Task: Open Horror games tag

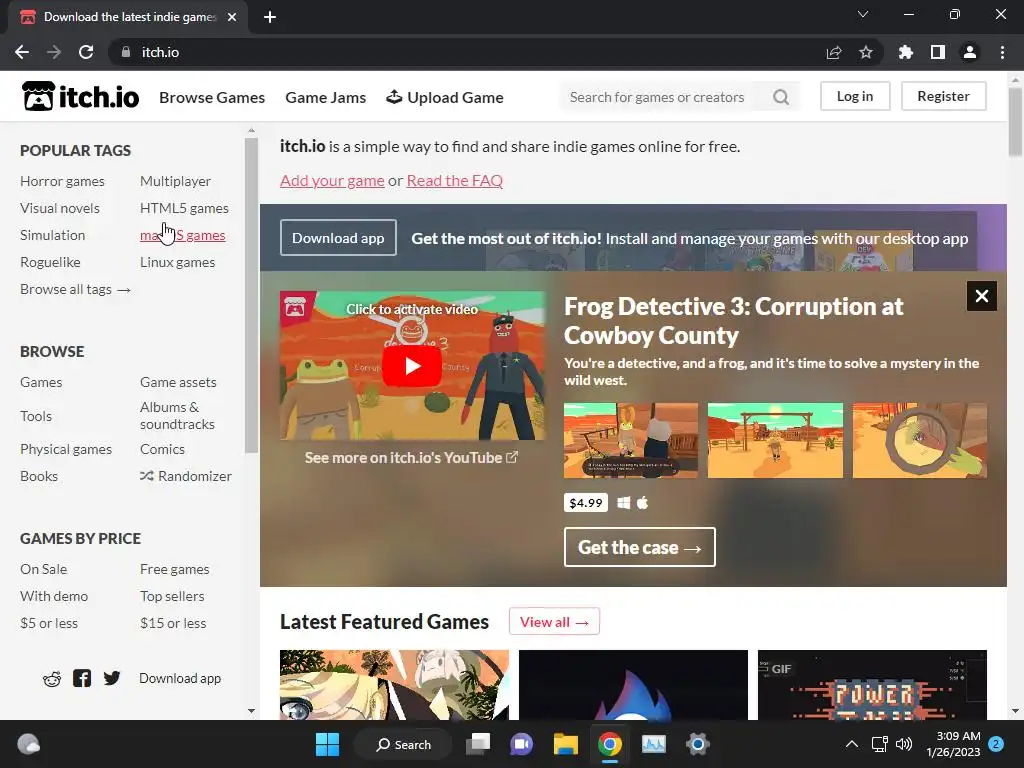Action: (62, 181)
